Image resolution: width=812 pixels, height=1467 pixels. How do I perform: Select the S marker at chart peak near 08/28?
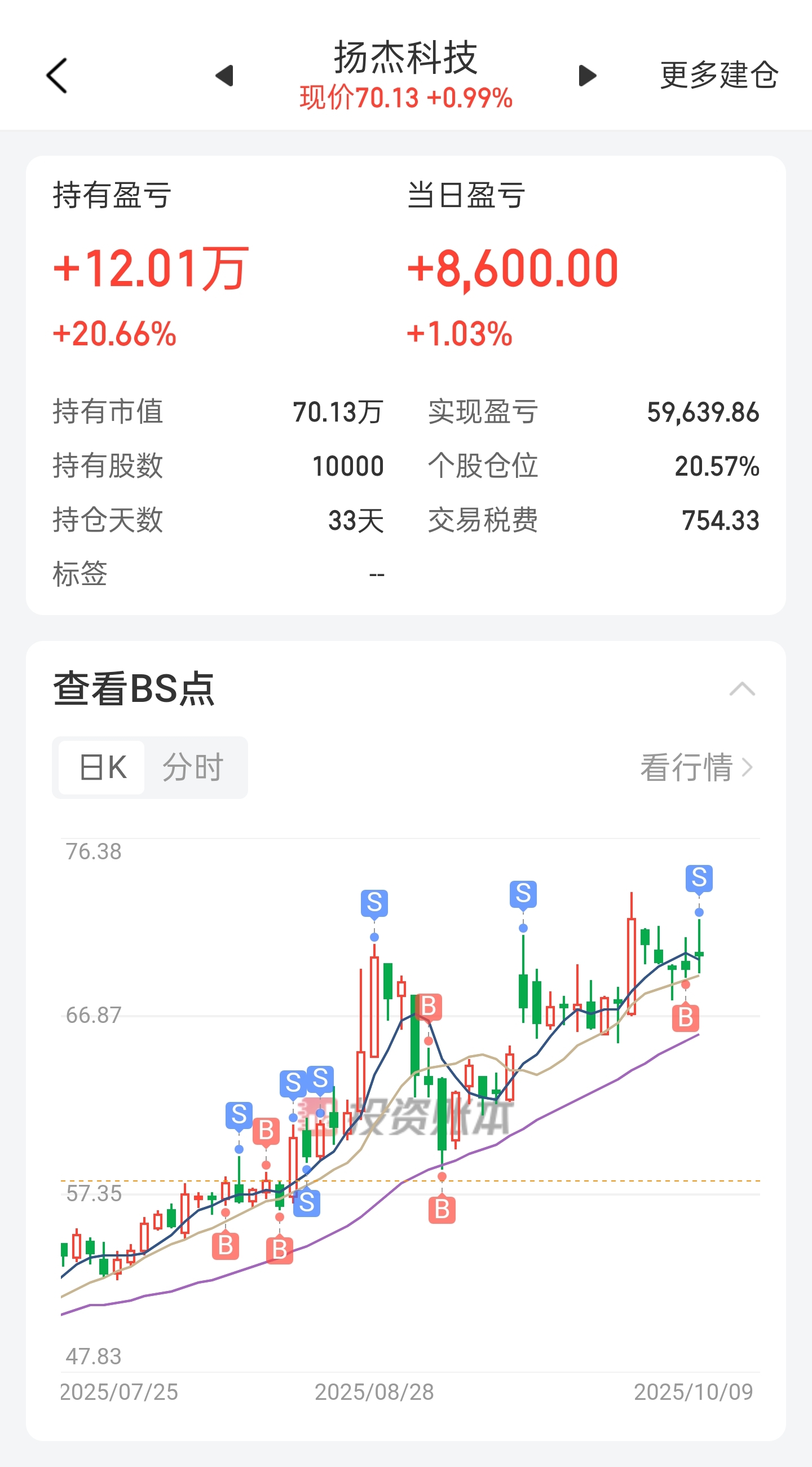(374, 903)
